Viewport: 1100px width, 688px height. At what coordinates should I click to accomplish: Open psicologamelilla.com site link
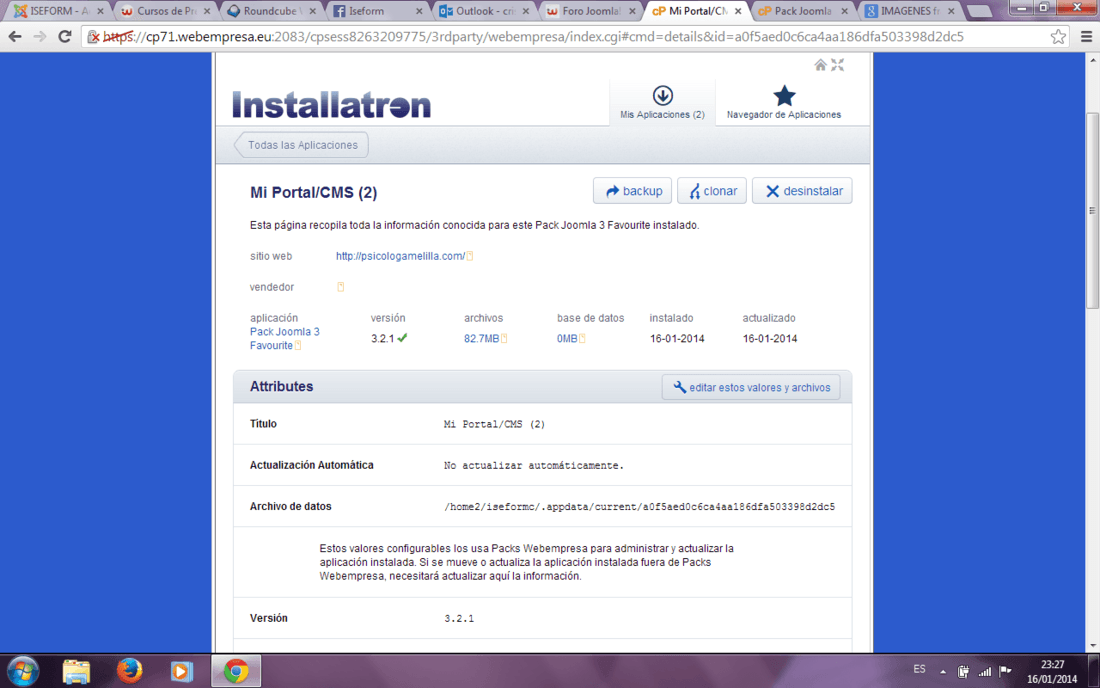click(400, 256)
